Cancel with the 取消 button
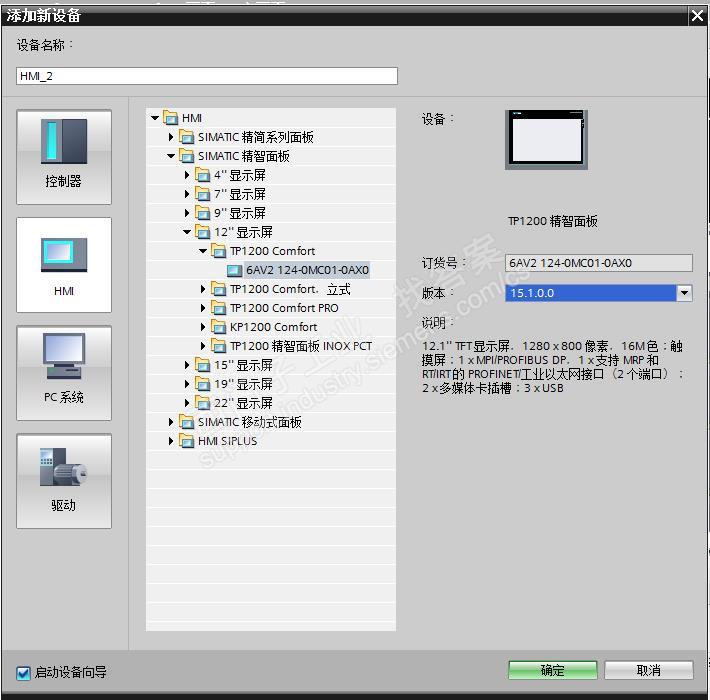The height and width of the screenshot is (700, 710). pos(648,670)
